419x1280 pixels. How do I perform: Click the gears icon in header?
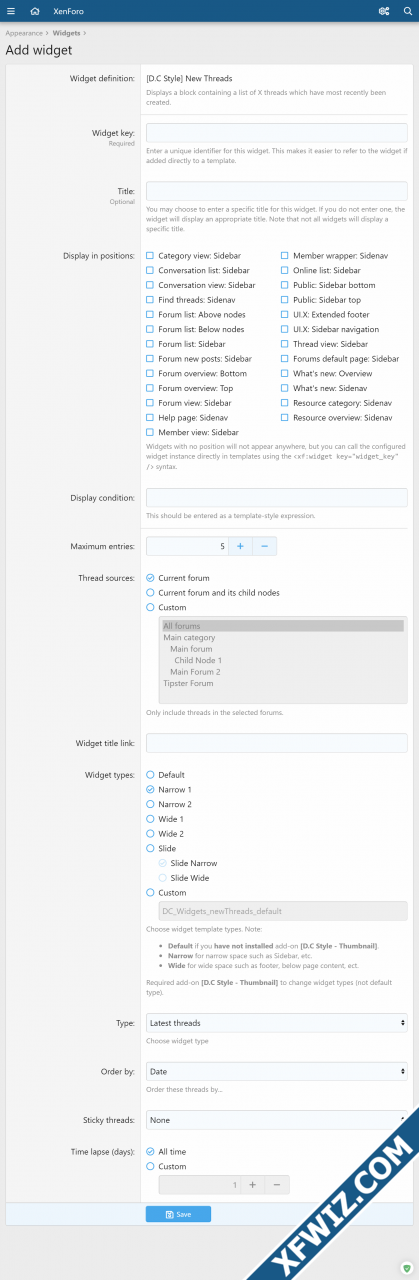click(x=384, y=11)
